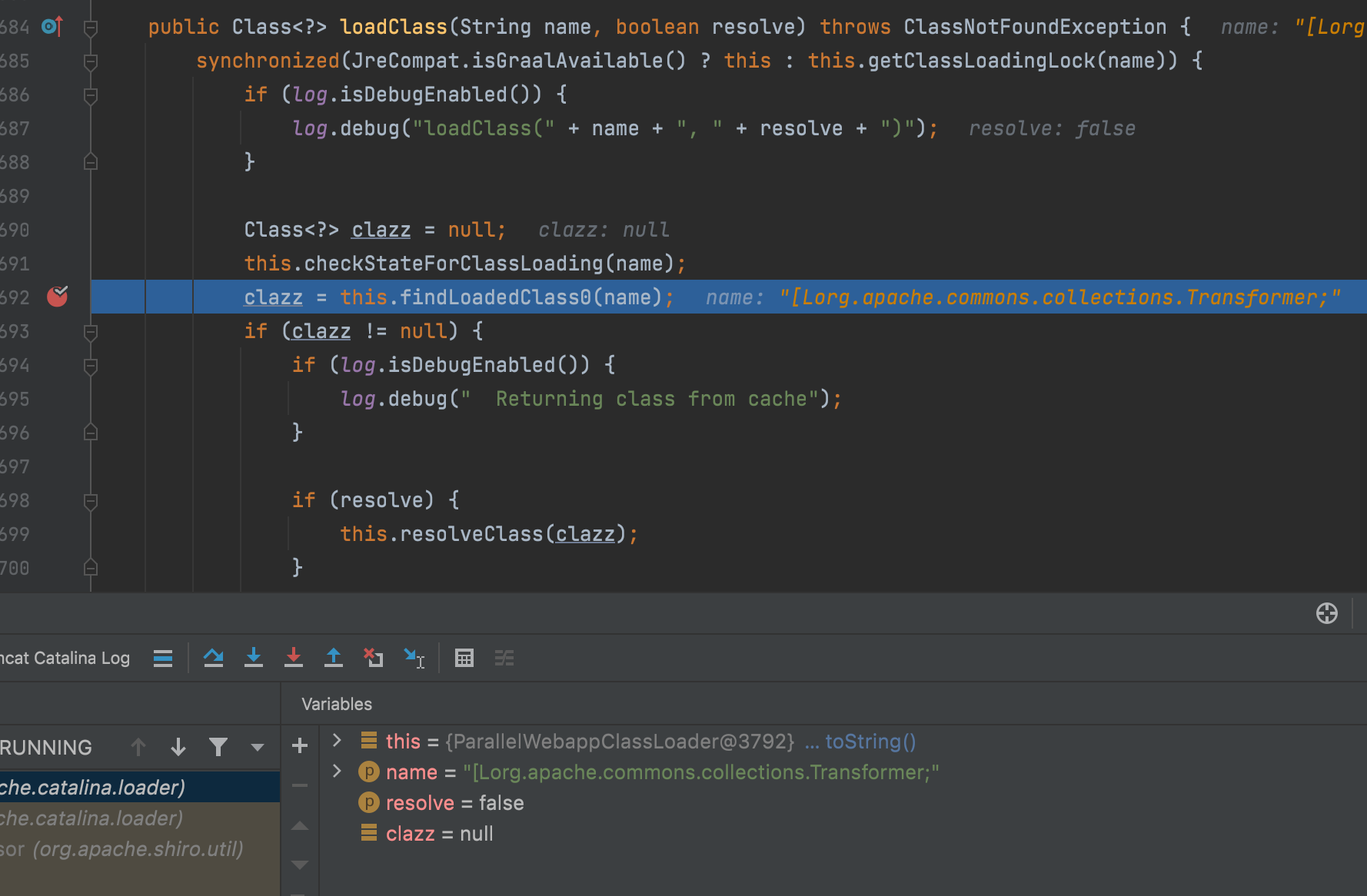Select the highlighted catalina.loader stack frame
Screen dimensions: 1367x896
tap(140, 788)
